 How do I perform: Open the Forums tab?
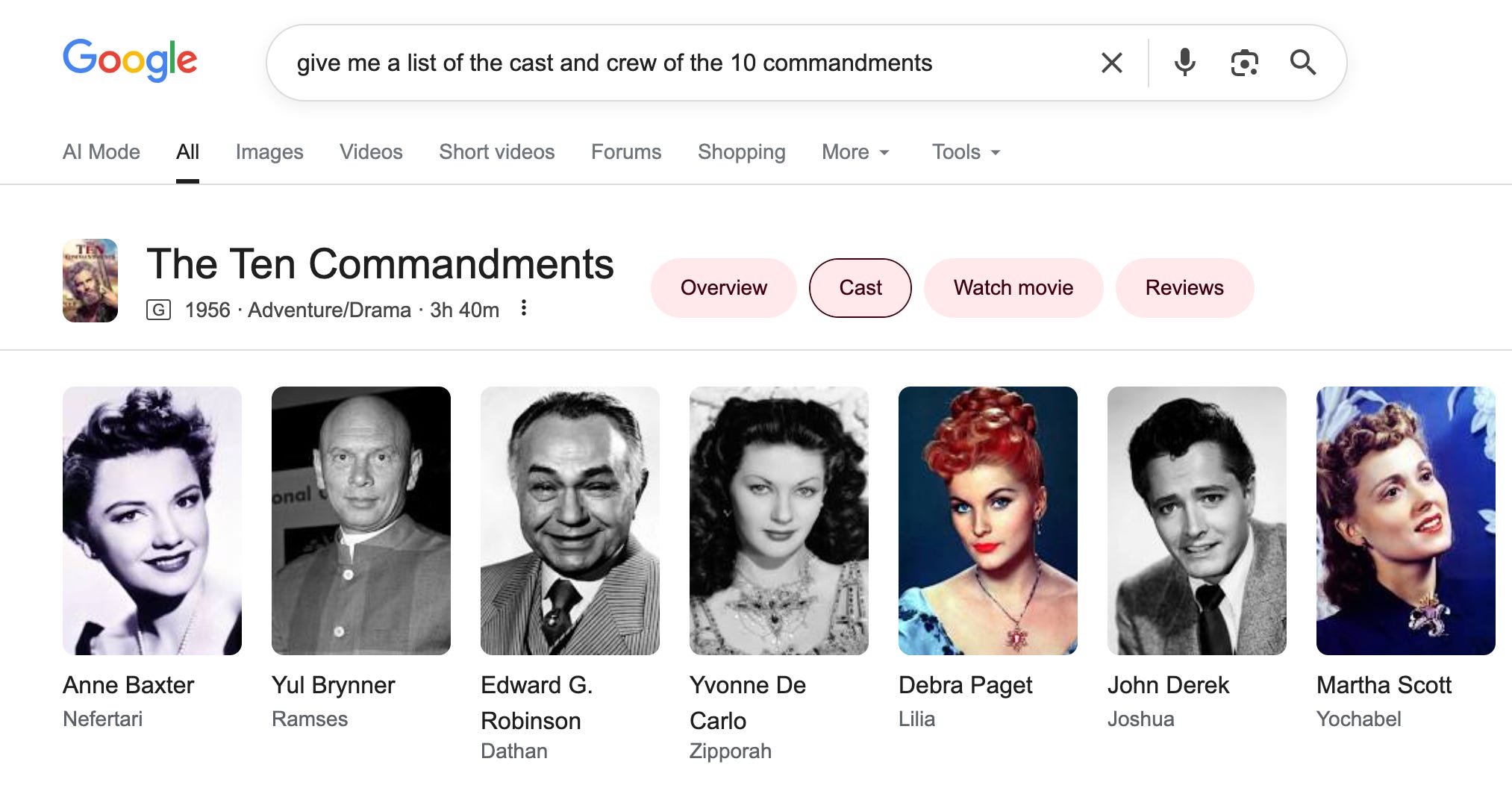point(626,152)
